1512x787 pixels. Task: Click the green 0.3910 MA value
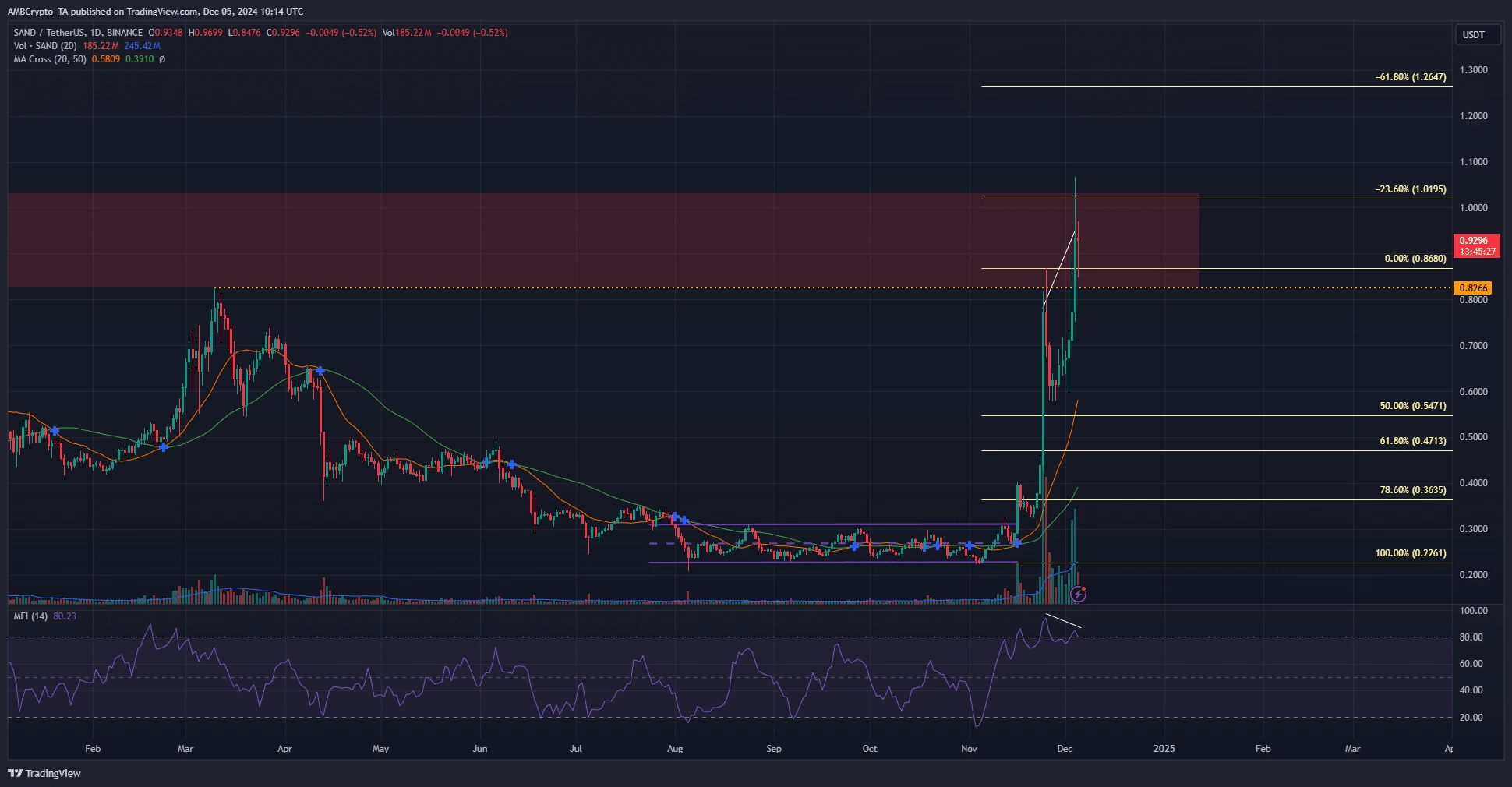[x=140, y=59]
